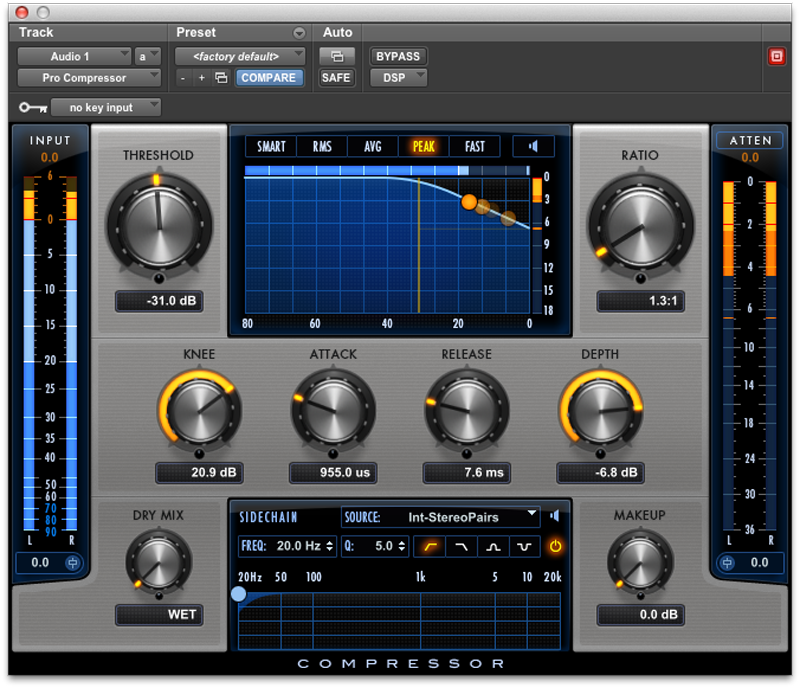Open the no key input dropdown
800x688 pixels.
(106, 107)
